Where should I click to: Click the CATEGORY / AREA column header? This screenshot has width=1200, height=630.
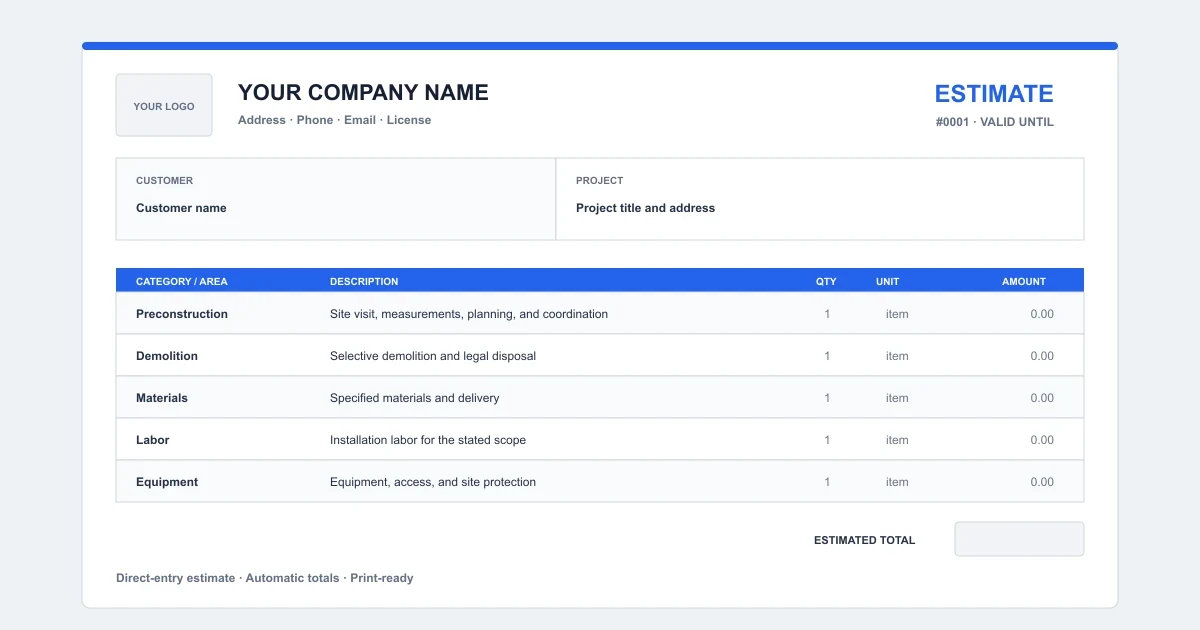pyautogui.click(x=182, y=282)
